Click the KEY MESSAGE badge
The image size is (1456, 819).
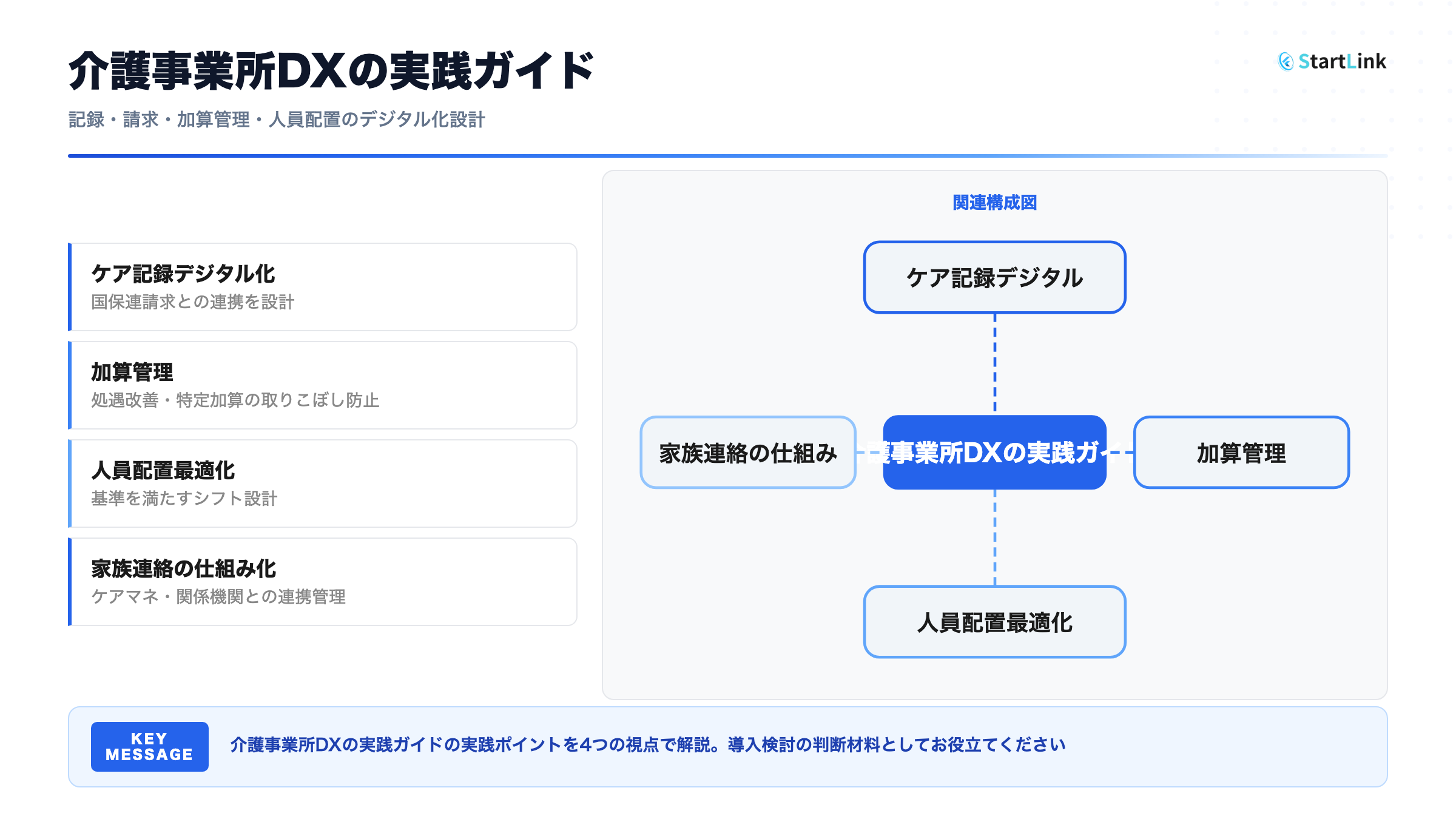coord(149,747)
